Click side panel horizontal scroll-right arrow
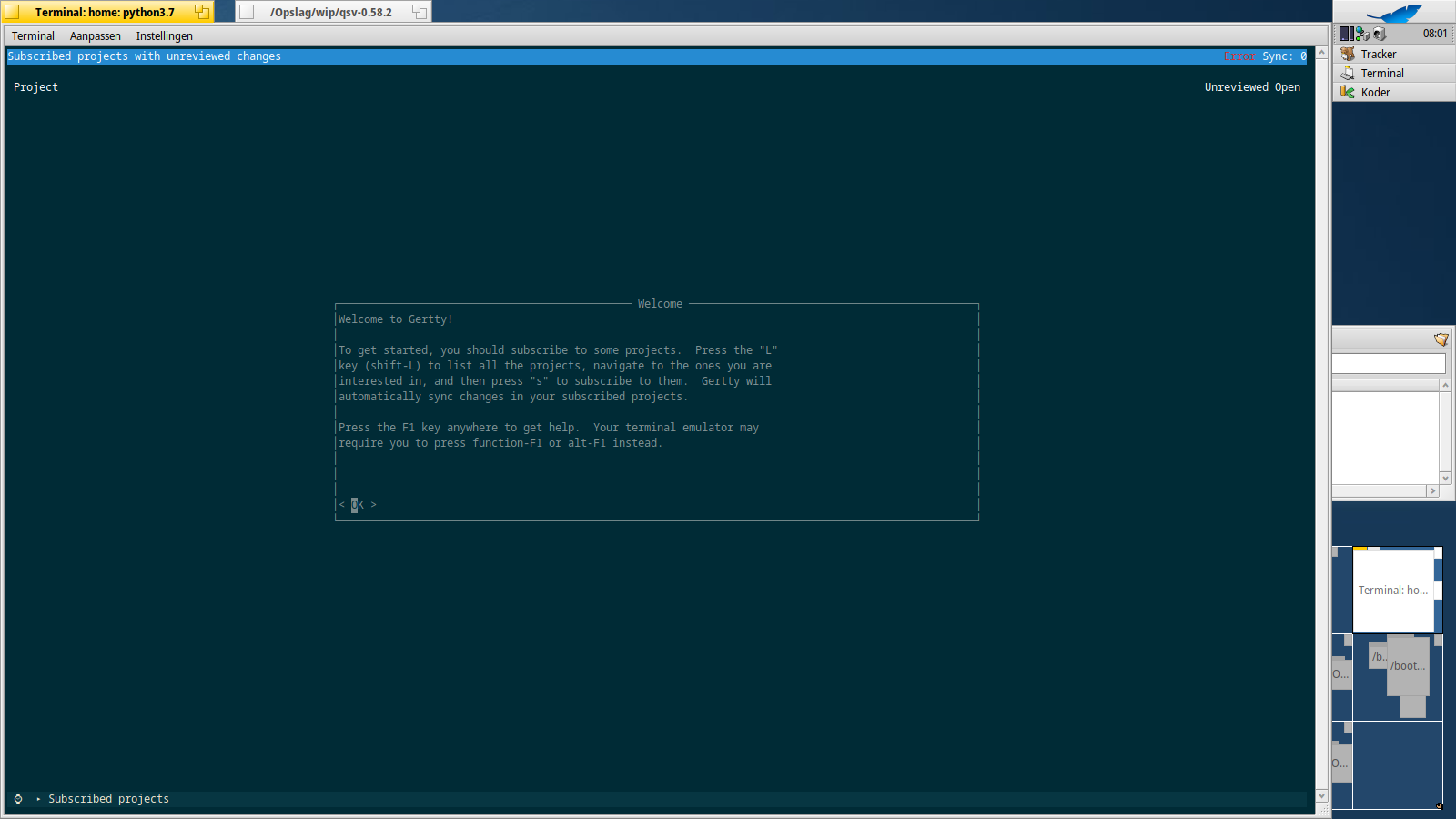 pyautogui.click(x=1432, y=491)
